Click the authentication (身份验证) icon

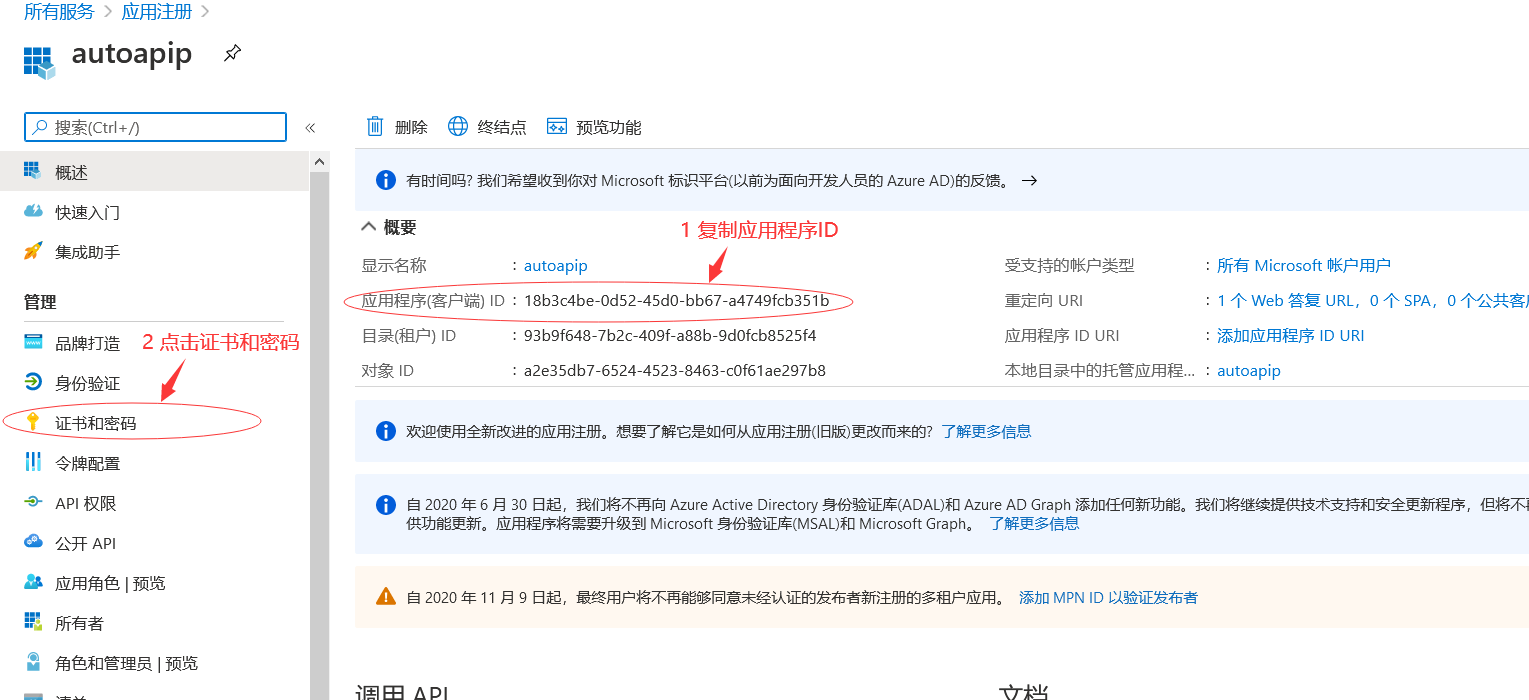click(x=33, y=382)
